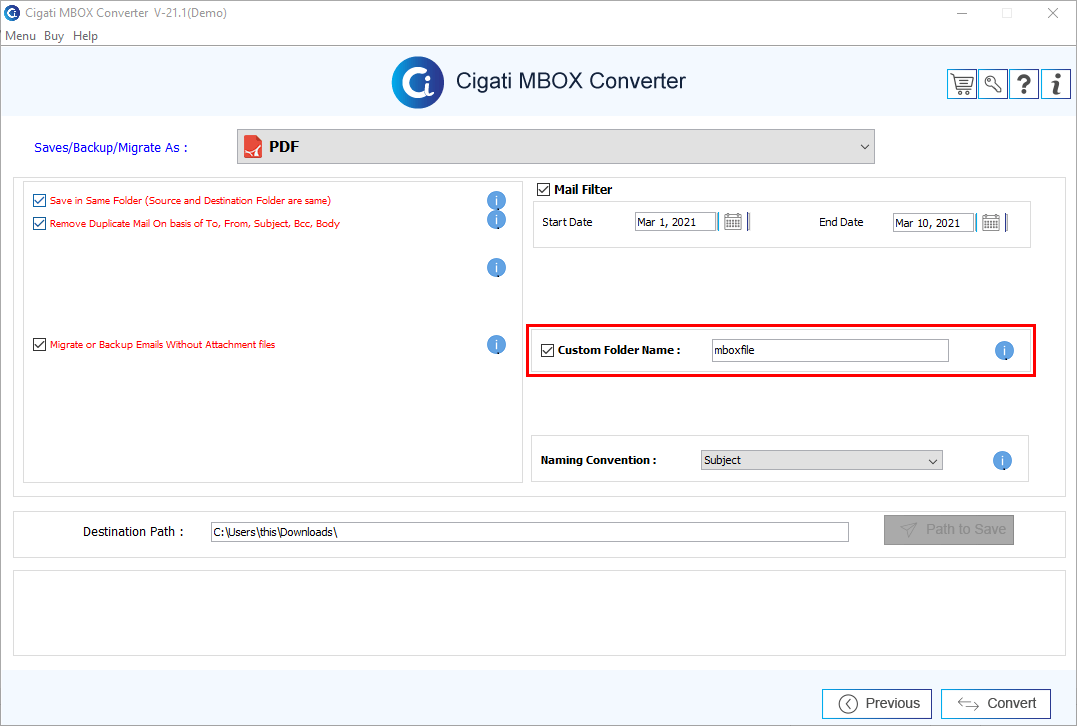Close the Cigati MBOX Converter window

click(1052, 13)
